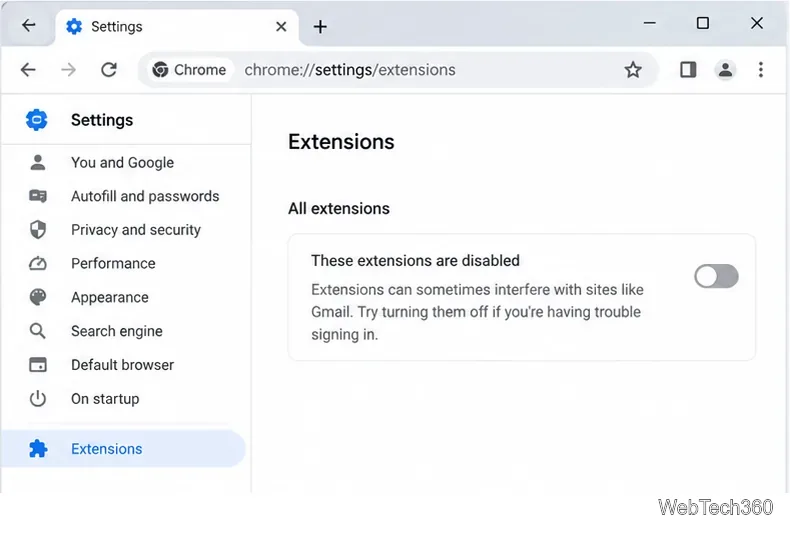Click the forward navigation arrow

pyautogui.click(x=69, y=70)
